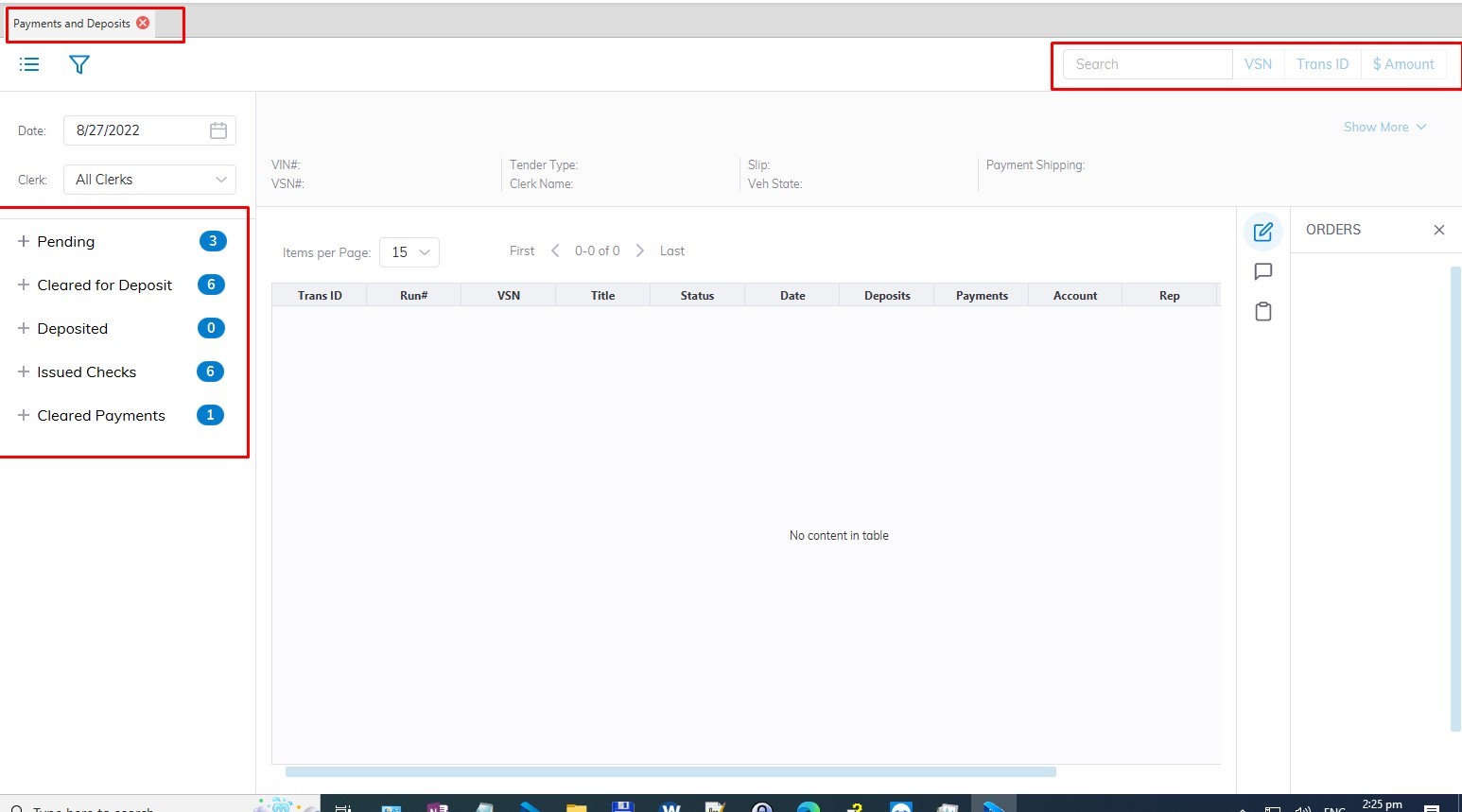Image resolution: width=1462 pixels, height=812 pixels.
Task: Open the date calendar picker icon
Action: point(218,130)
